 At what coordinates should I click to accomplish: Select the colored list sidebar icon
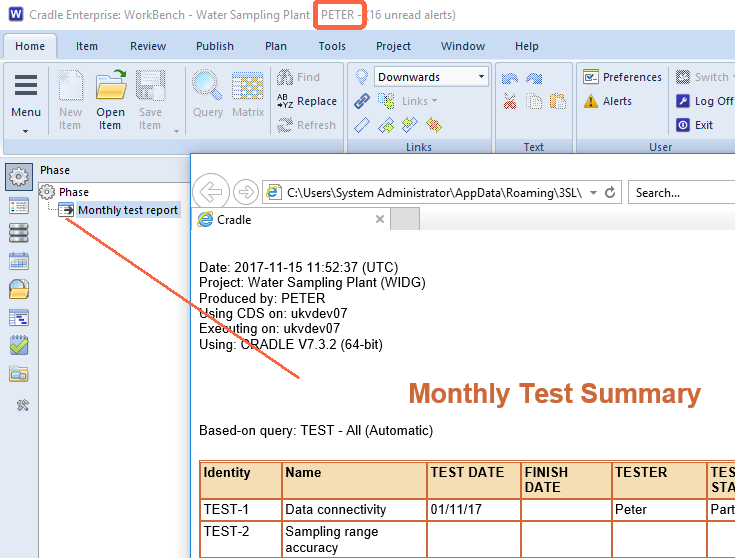coord(19,206)
